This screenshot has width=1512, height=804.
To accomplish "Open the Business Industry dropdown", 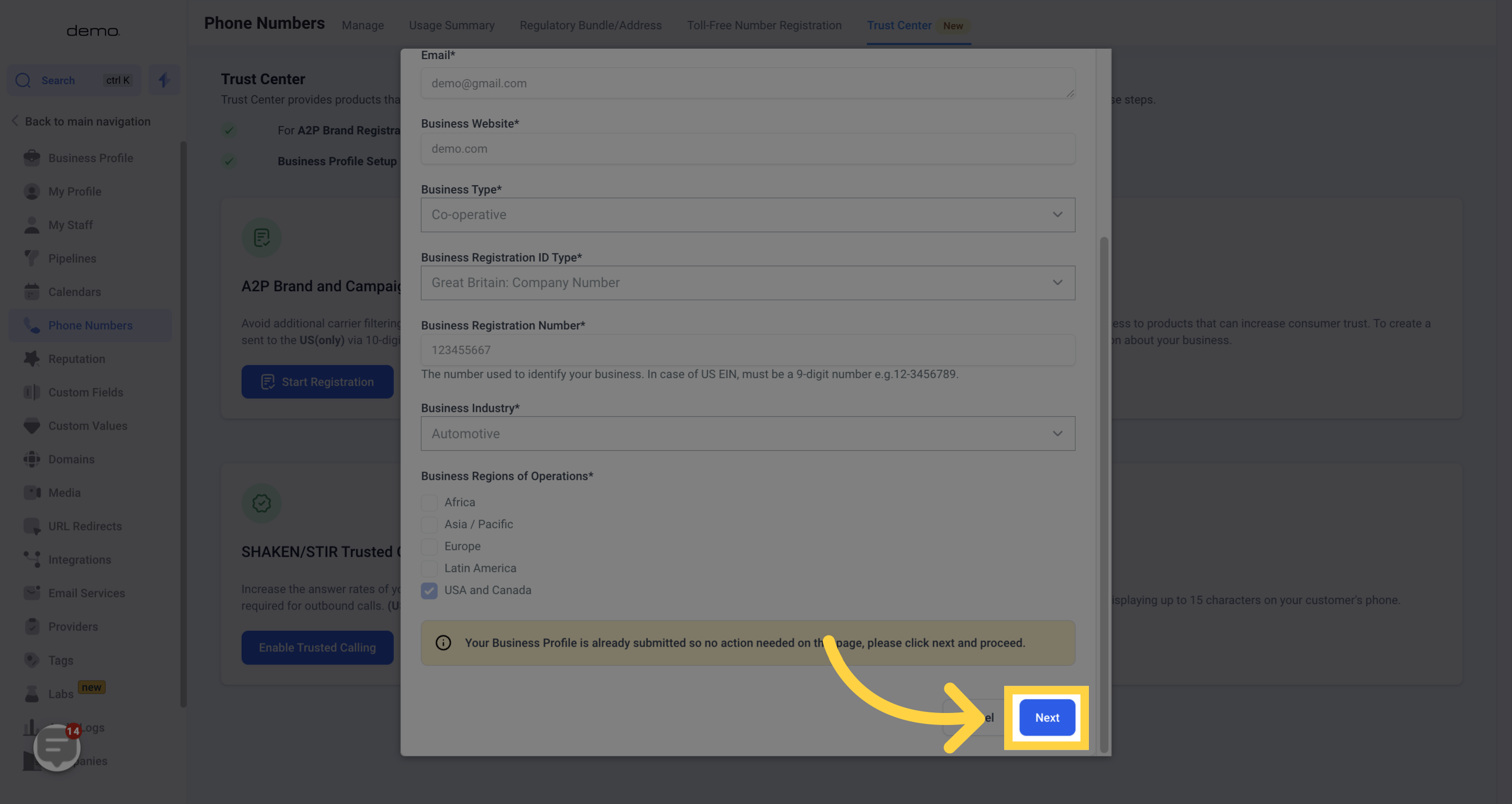I will click(747, 434).
